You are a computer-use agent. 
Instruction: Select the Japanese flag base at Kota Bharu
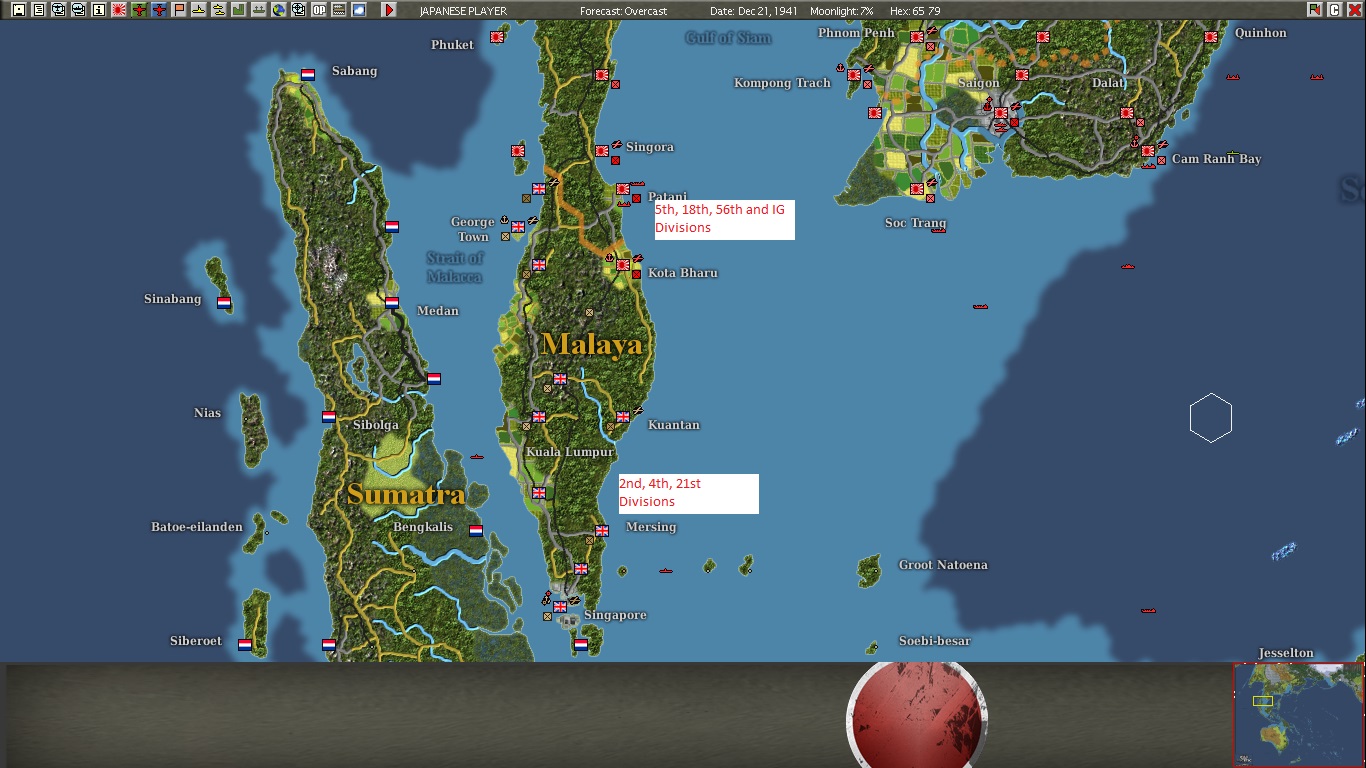coord(623,265)
